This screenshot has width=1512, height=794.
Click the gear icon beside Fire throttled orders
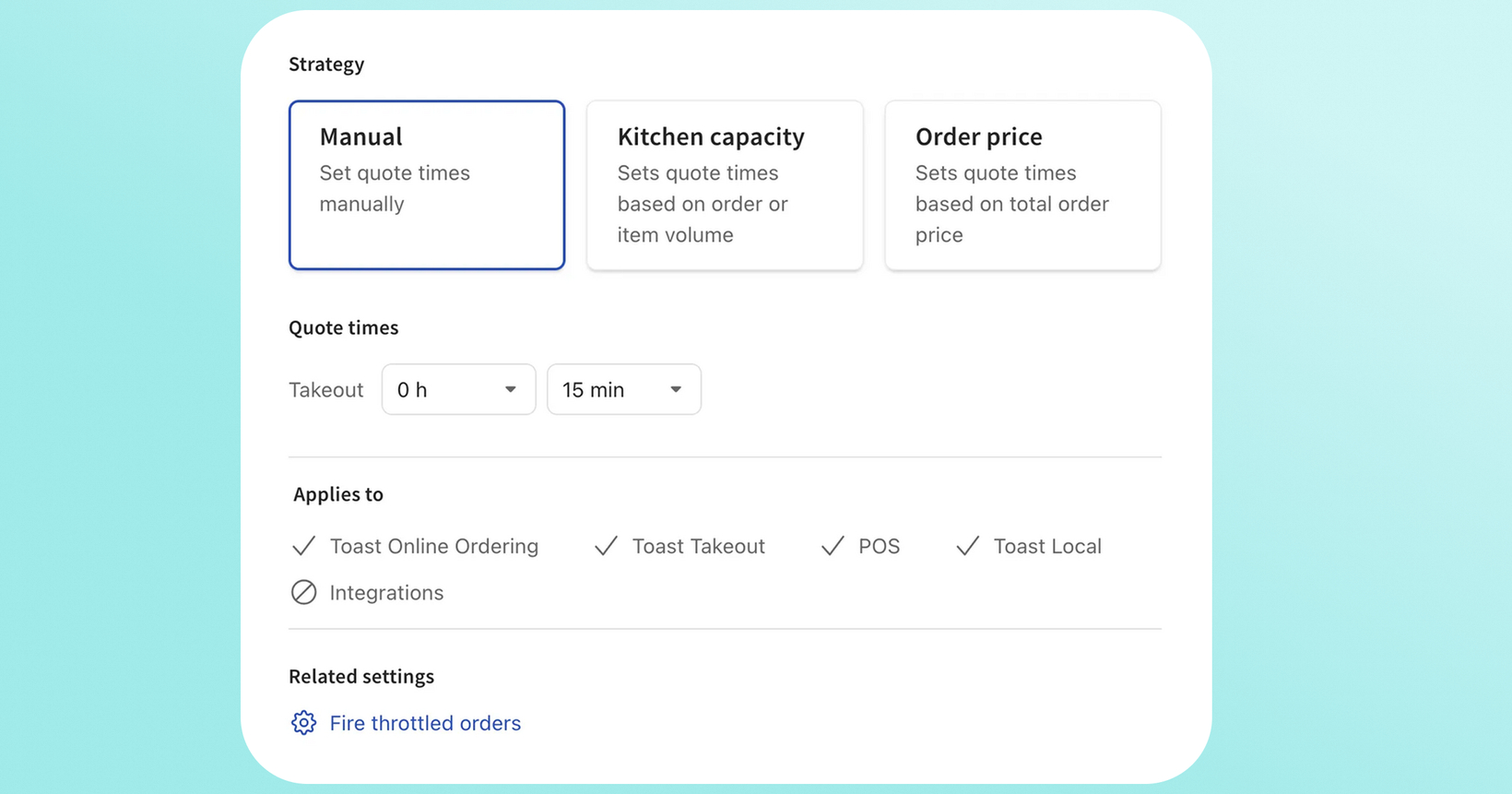click(x=303, y=723)
